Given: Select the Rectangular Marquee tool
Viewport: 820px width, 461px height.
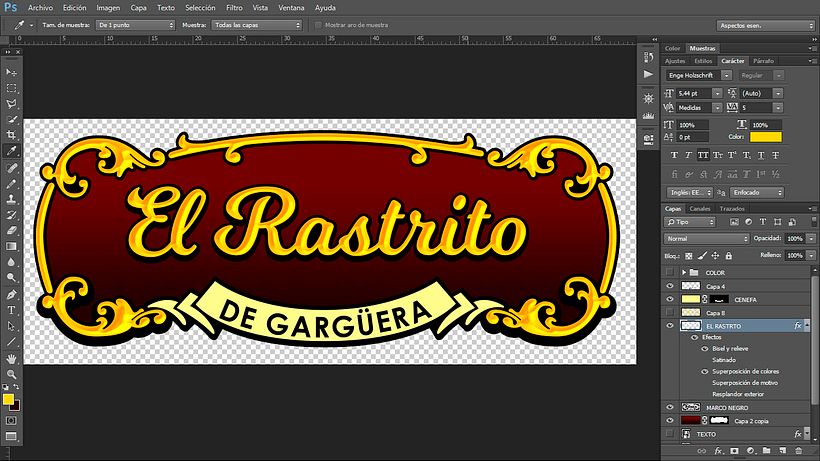Looking at the screenshot, I should click(x=11, y=88).
